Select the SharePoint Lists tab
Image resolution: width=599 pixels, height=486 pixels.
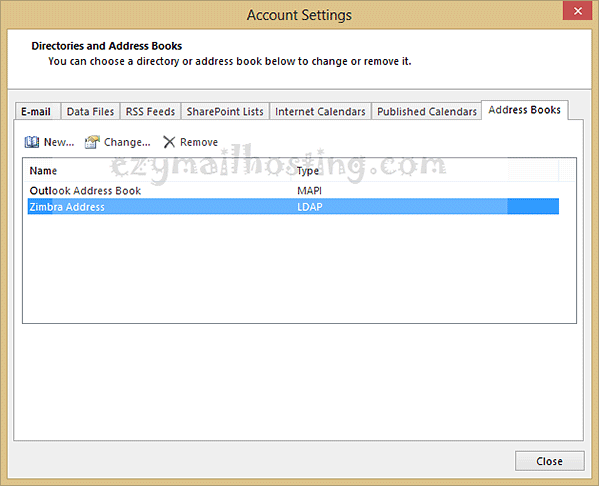[x=225, y=112]
